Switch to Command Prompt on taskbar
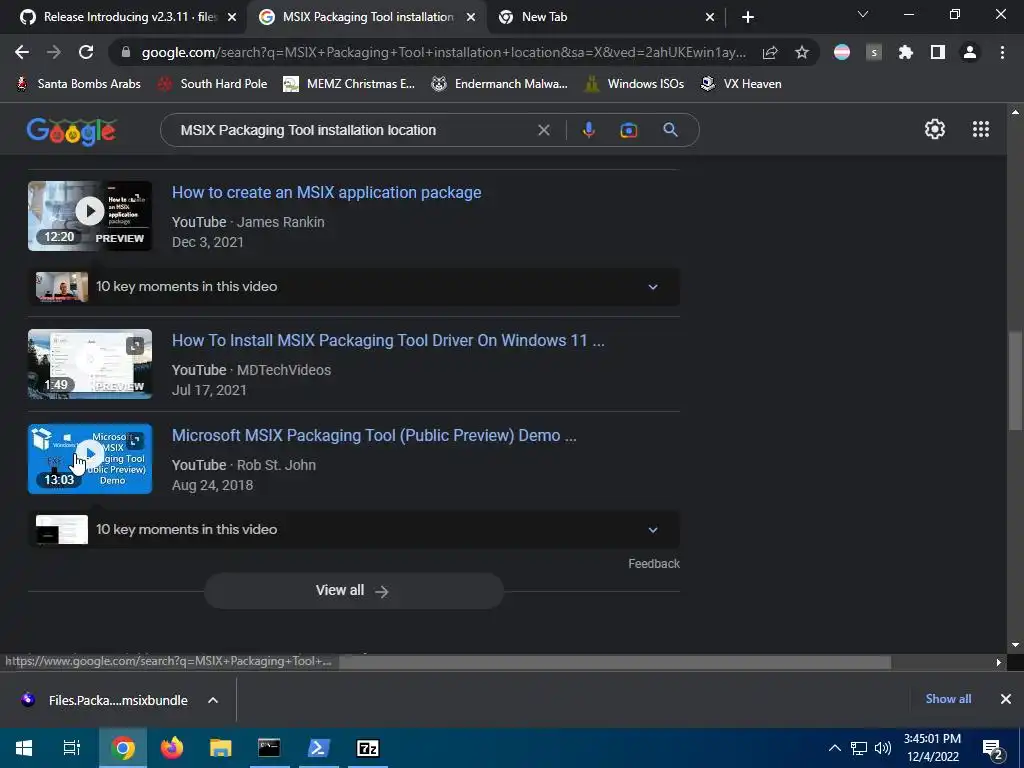 pos(269,748)
